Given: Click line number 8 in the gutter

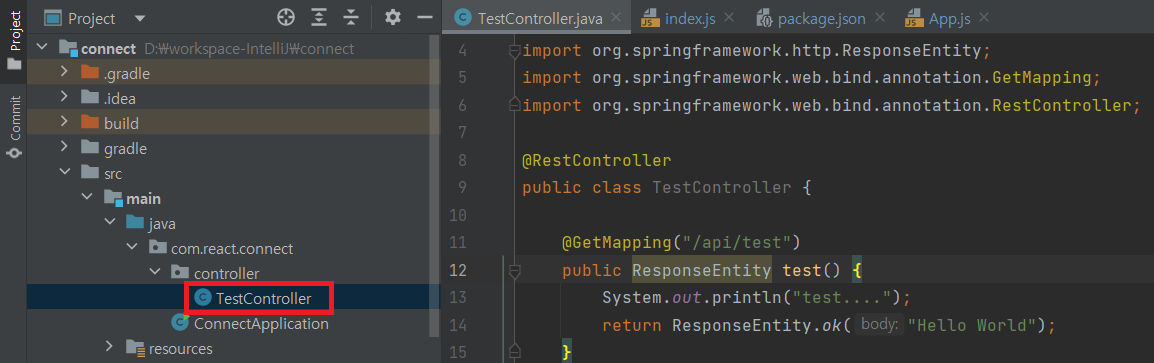Looking at the screenshot, I should tap(461, 161).
